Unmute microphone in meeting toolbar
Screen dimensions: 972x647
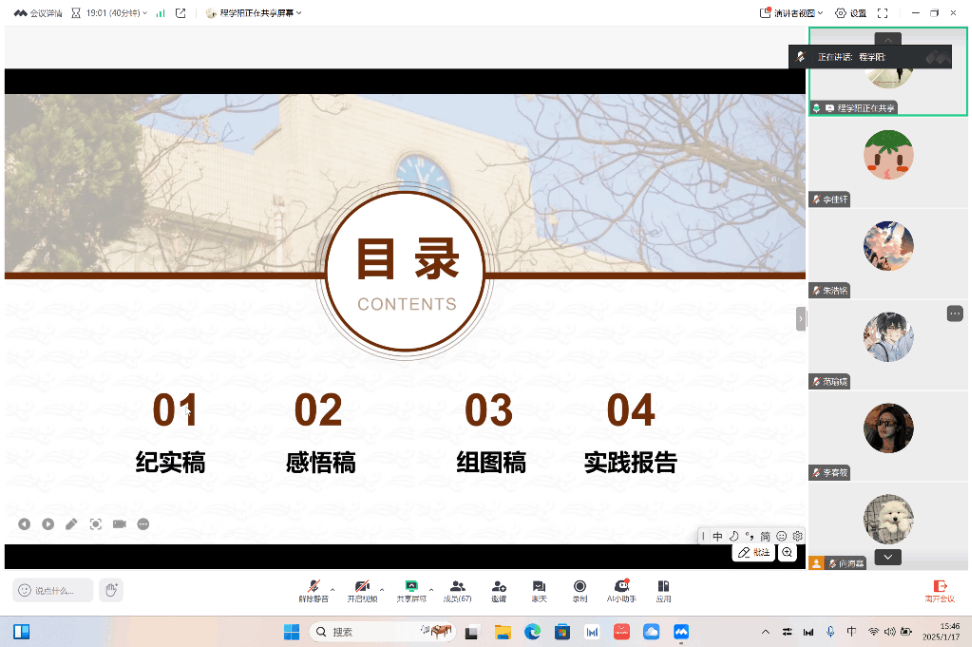pyautogui.click(x=313, y=588)
